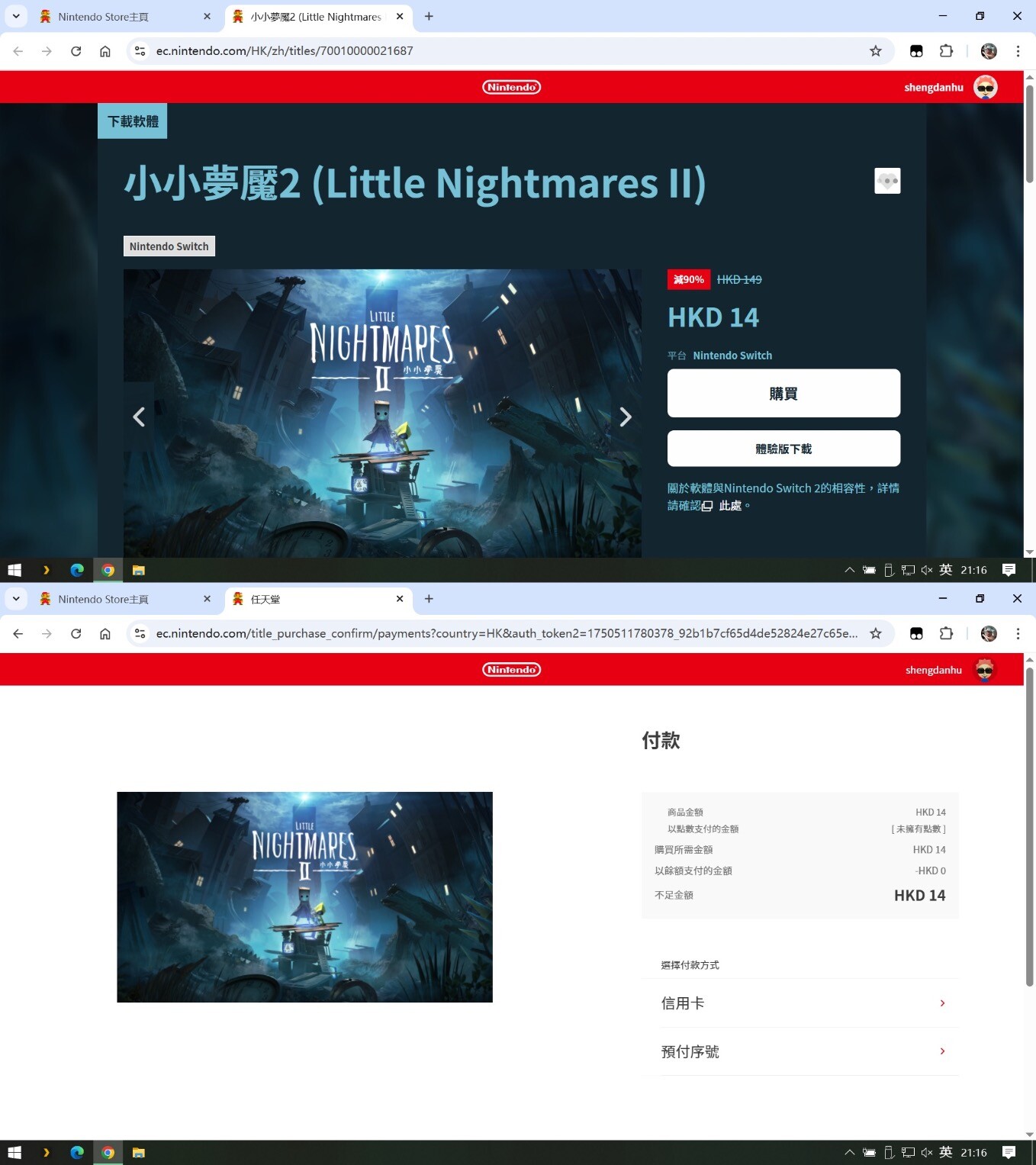Open the notification center in the lower taskbar
This screenshot has height=1165, width=1036.
pyautogui.click(x=1009, y=1153)
